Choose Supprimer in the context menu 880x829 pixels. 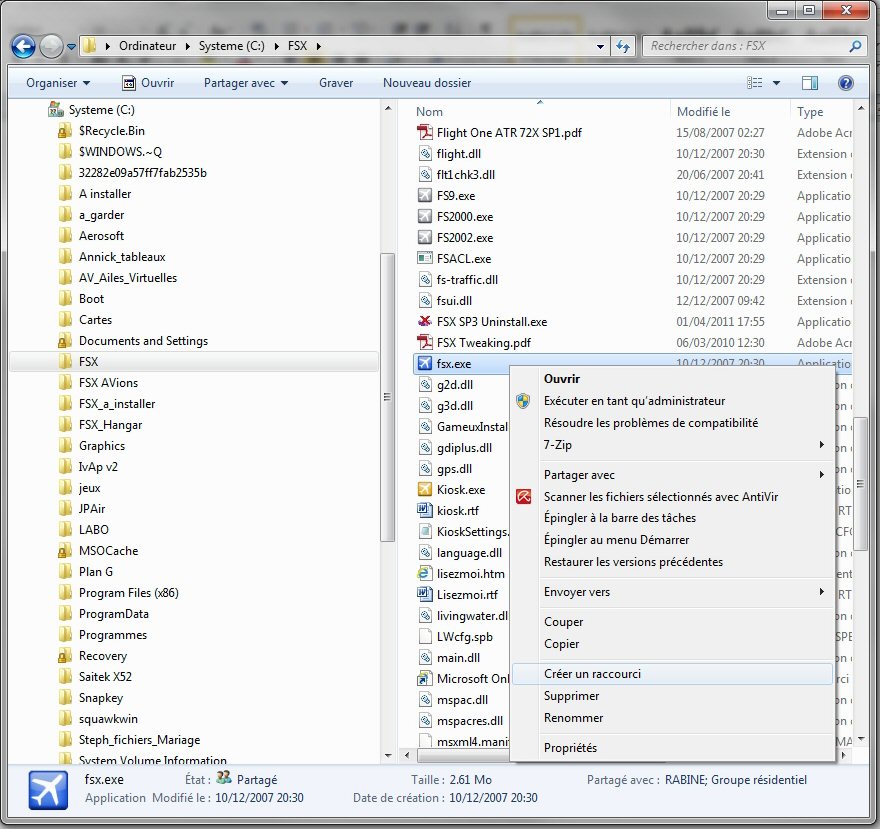673,696
